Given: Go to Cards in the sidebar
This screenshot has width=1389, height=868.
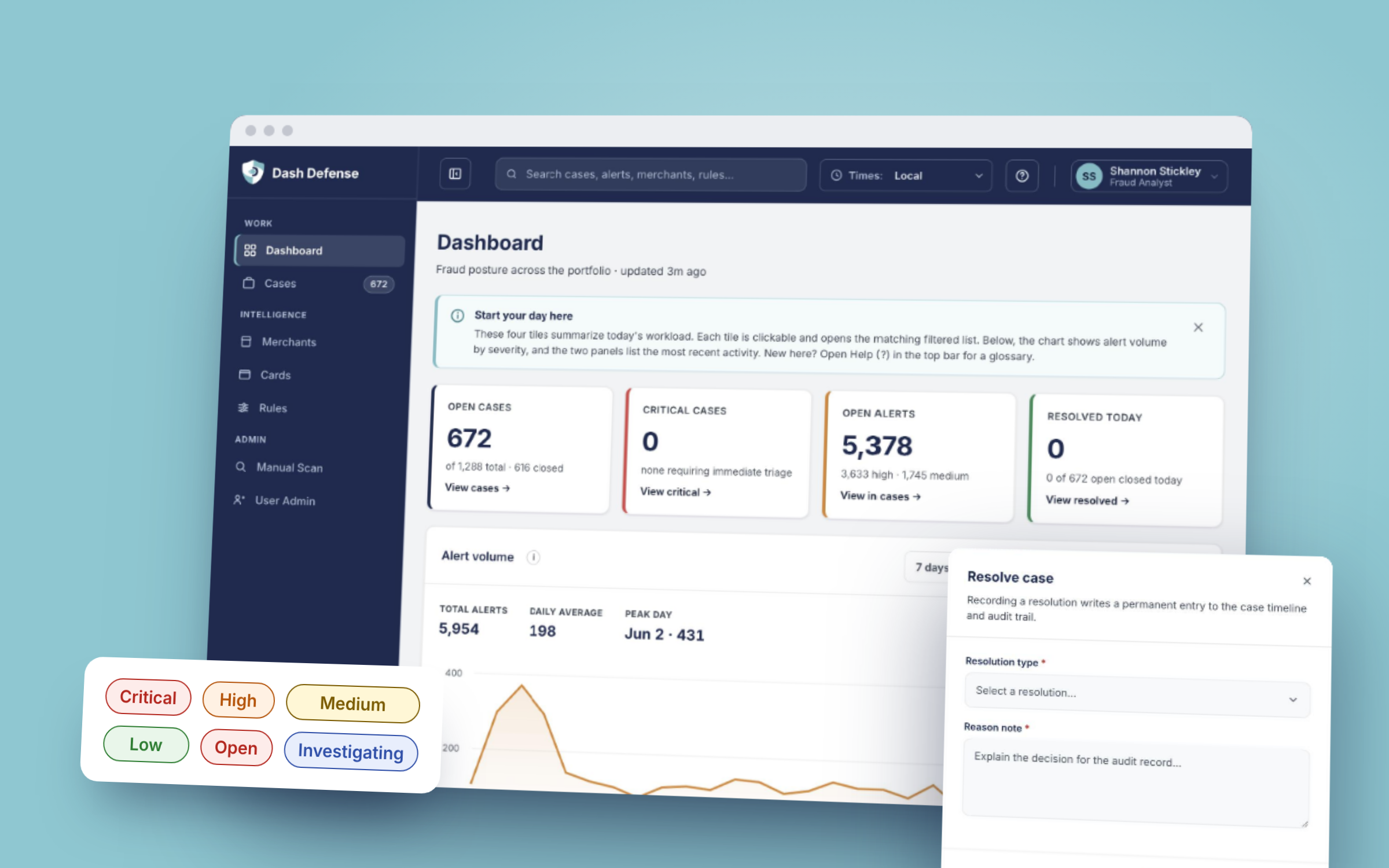Looking at the screenshot, I should pyautogui.click(x=315, y=375).
